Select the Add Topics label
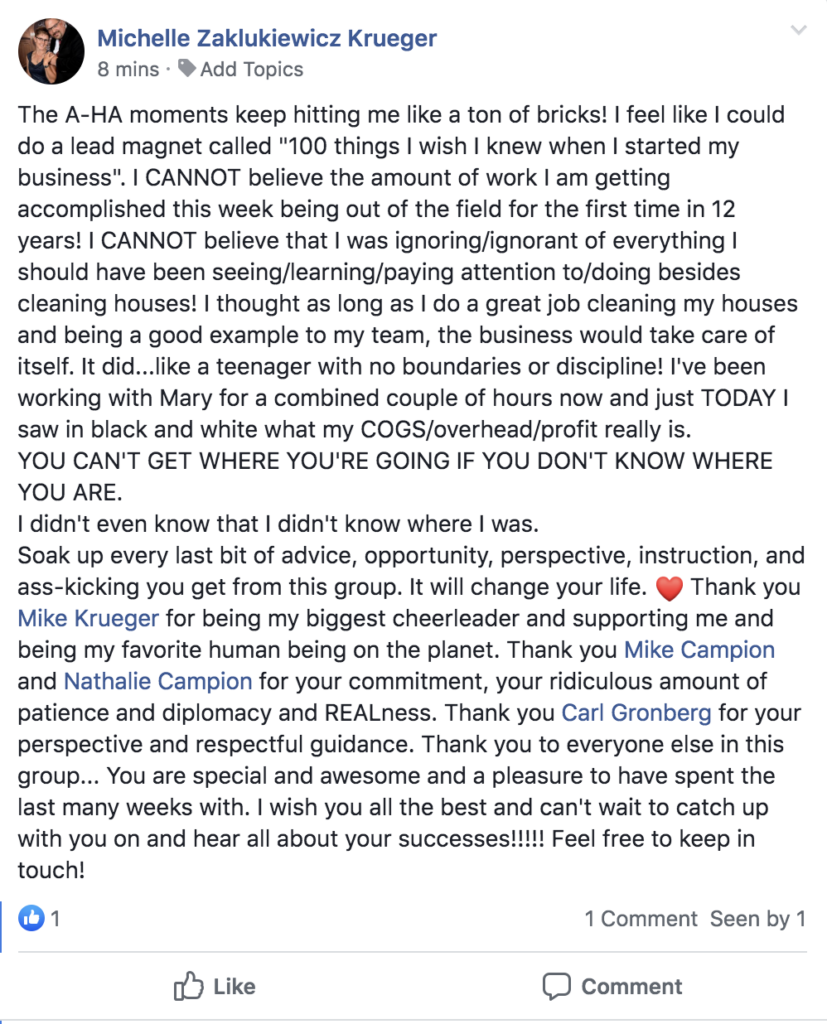Viewport: 827px width, 1024px height. [251, 70]
